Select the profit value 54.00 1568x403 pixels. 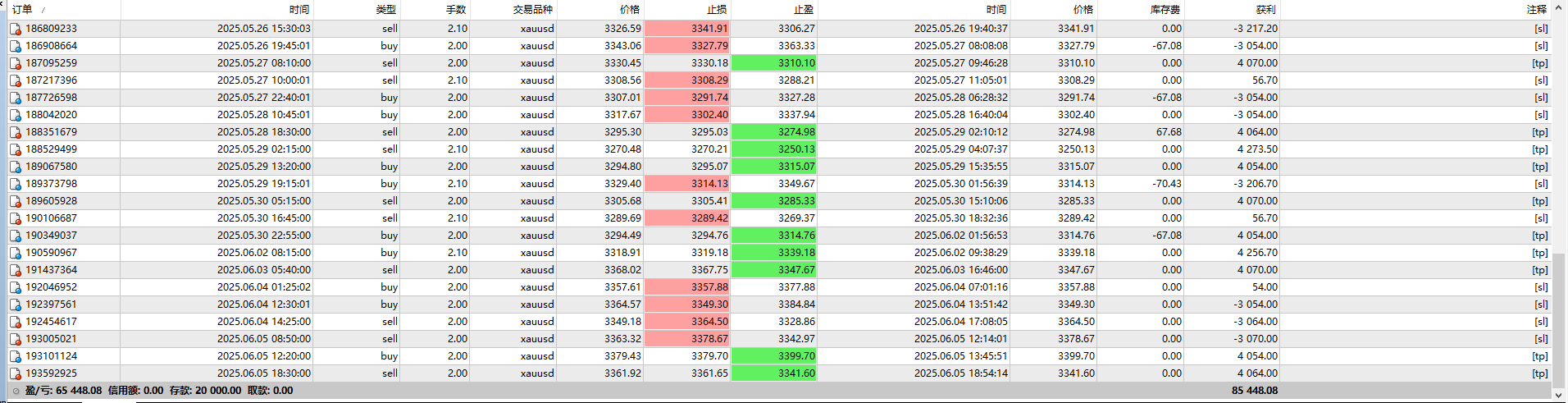coord(1265,287)
